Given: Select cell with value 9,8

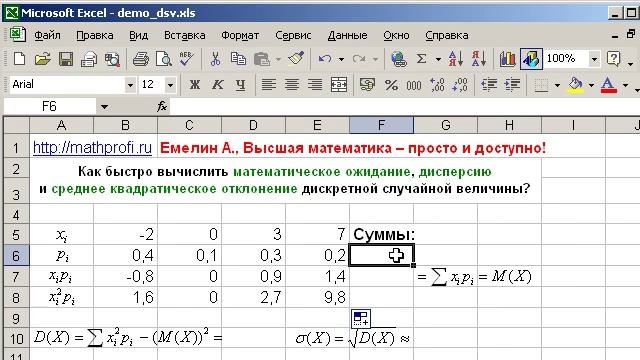Looking at the screenshot, I should [x=318, y=298].
